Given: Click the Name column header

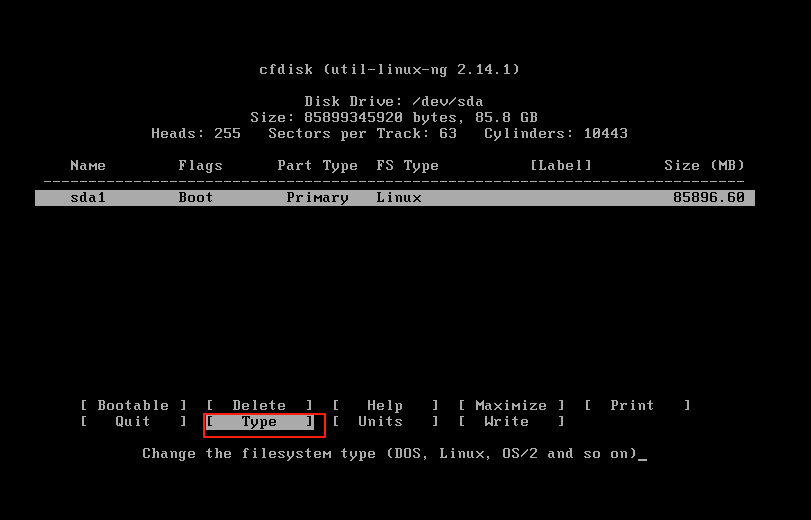Looking at the screenshot, I should point(88,166).
